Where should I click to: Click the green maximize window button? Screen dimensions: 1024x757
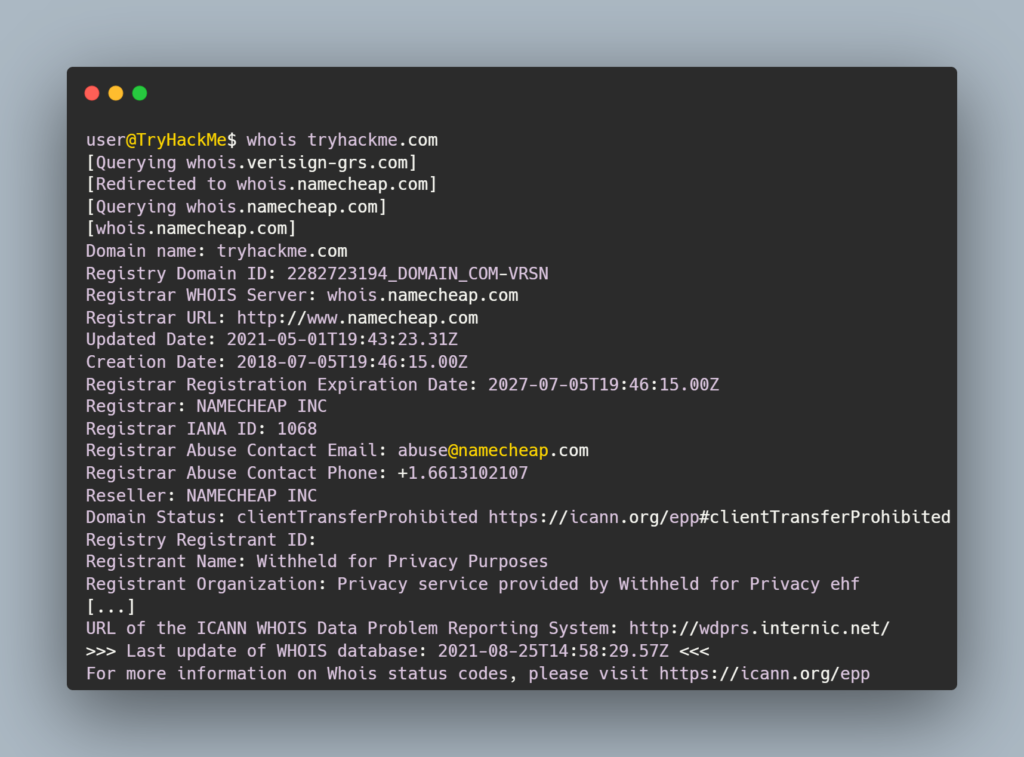[140, 93]
